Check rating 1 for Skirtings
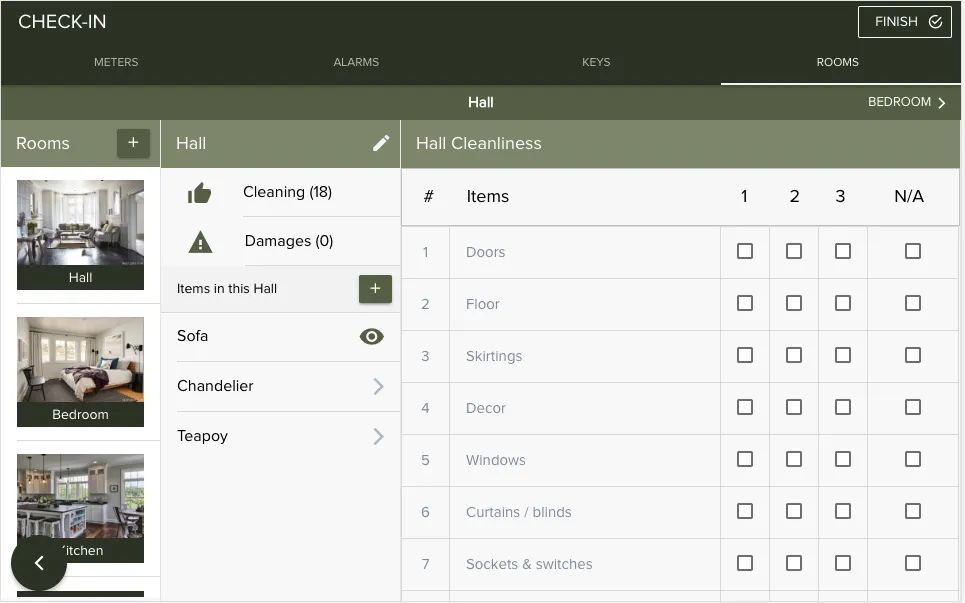Image resolution: width=965 pixels, height=603 pixels. pos(745,355)
